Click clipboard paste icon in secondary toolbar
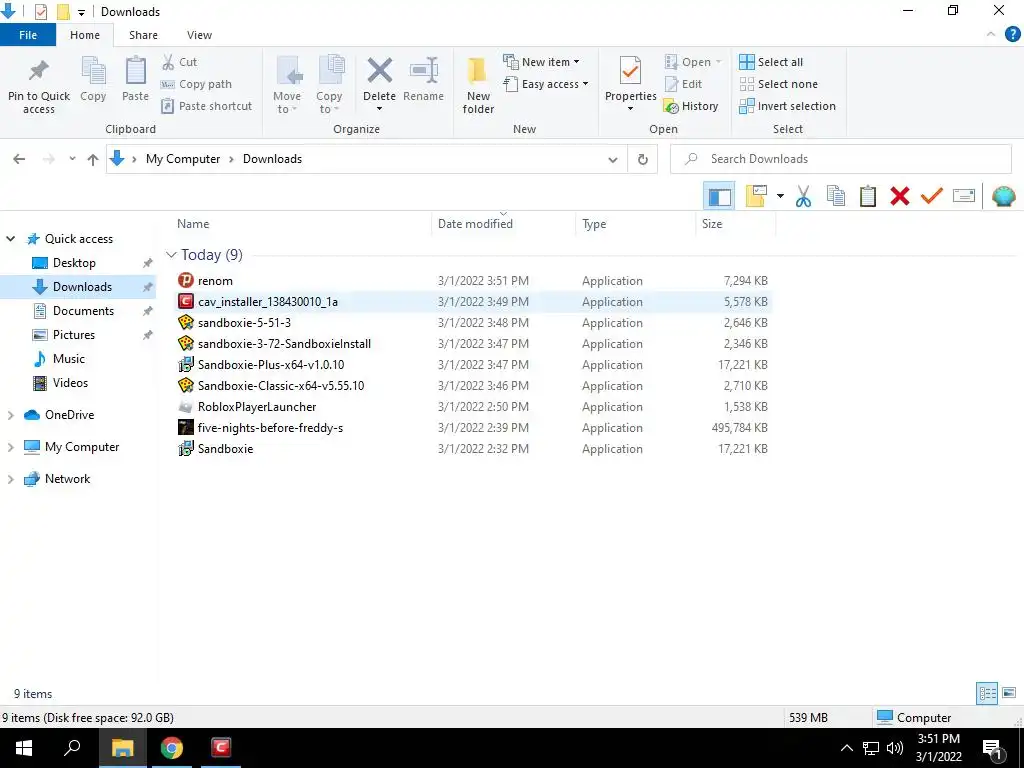1024x768 pixels. coord(868,196)
